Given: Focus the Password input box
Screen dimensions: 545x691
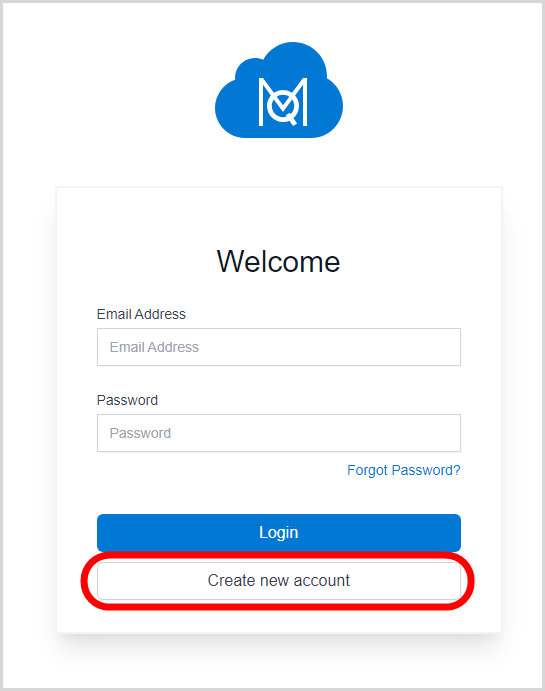Looking at the screenshot, I should tap(279, 433).
